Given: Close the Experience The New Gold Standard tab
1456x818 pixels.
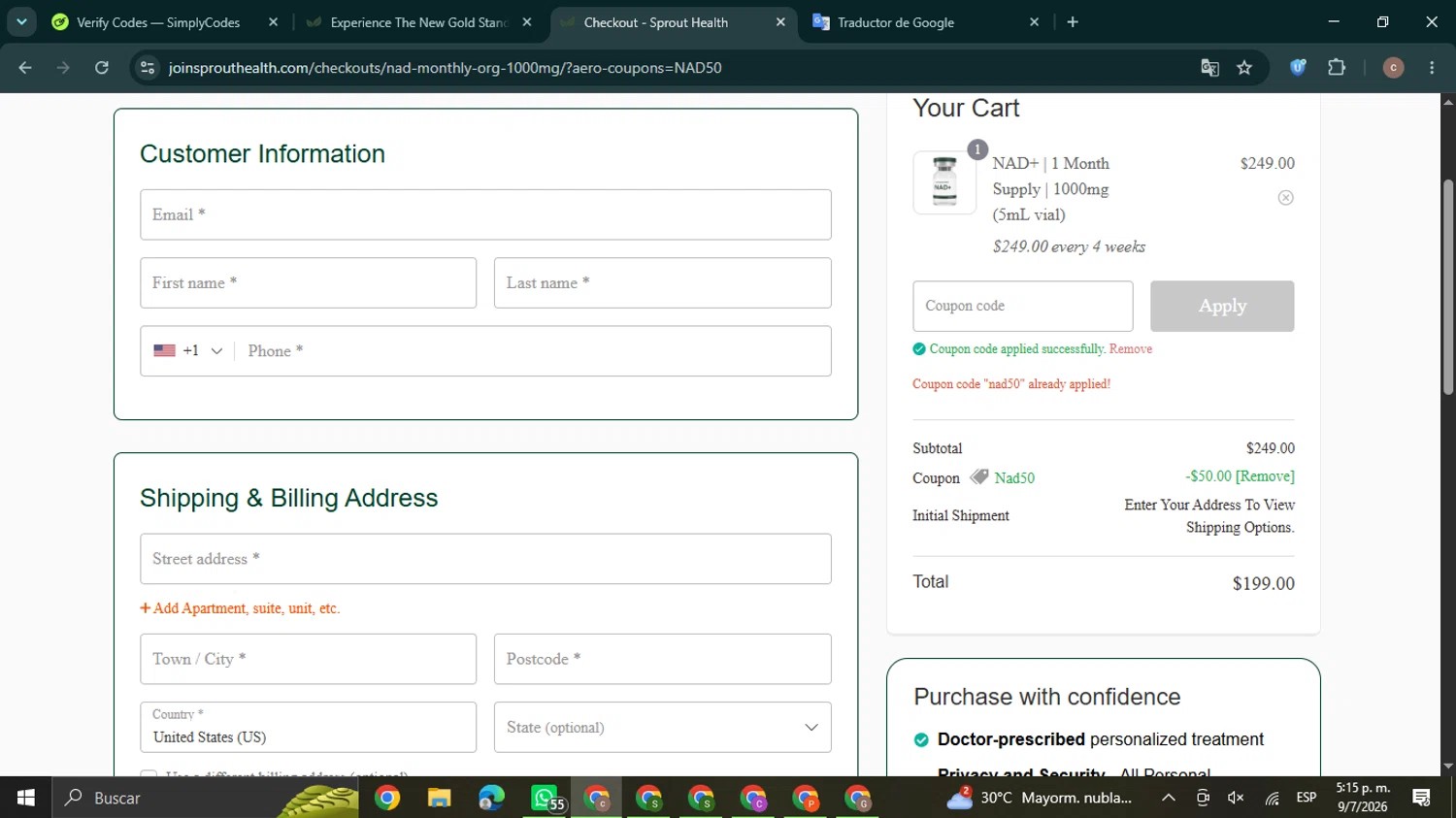Looking at the screenshot, I should coord(527,22).
